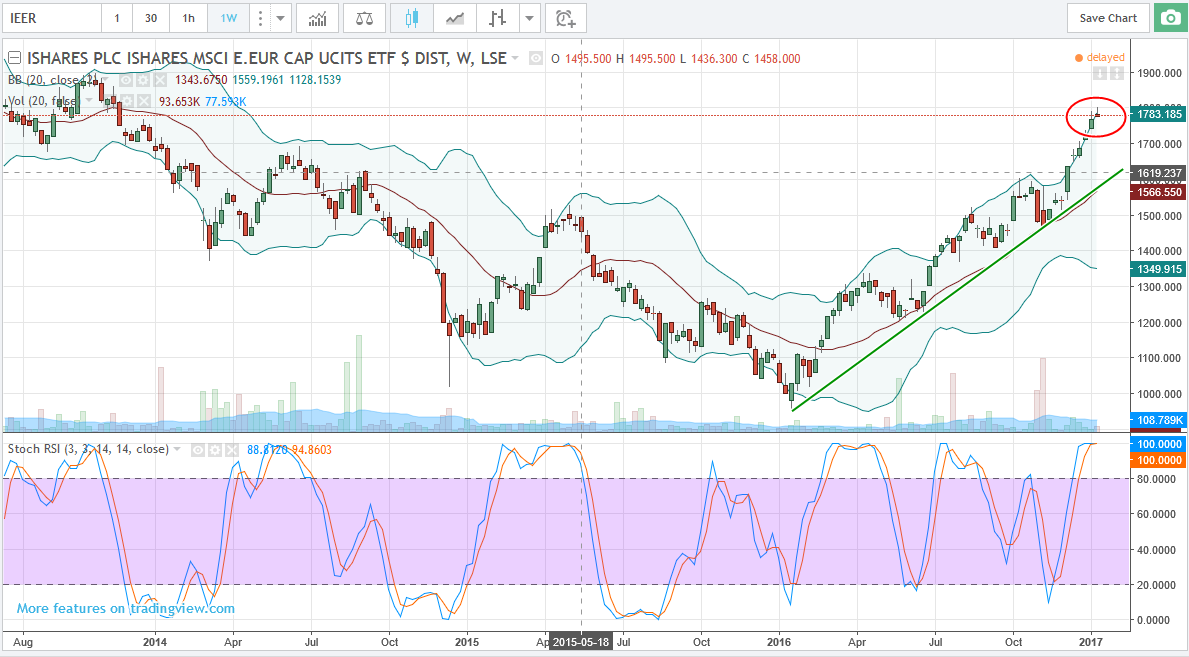Remove the Stoch RSI indicator
The height and width of the screenshot is (657, 1189).
[232, 449]
